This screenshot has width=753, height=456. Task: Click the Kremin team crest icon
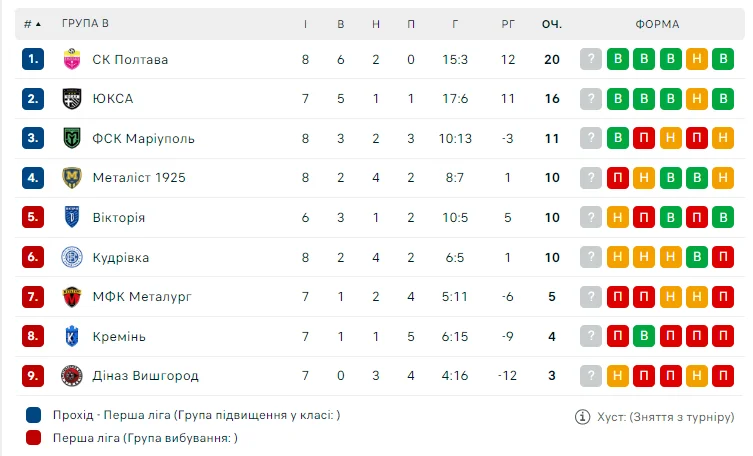[71, 336]
